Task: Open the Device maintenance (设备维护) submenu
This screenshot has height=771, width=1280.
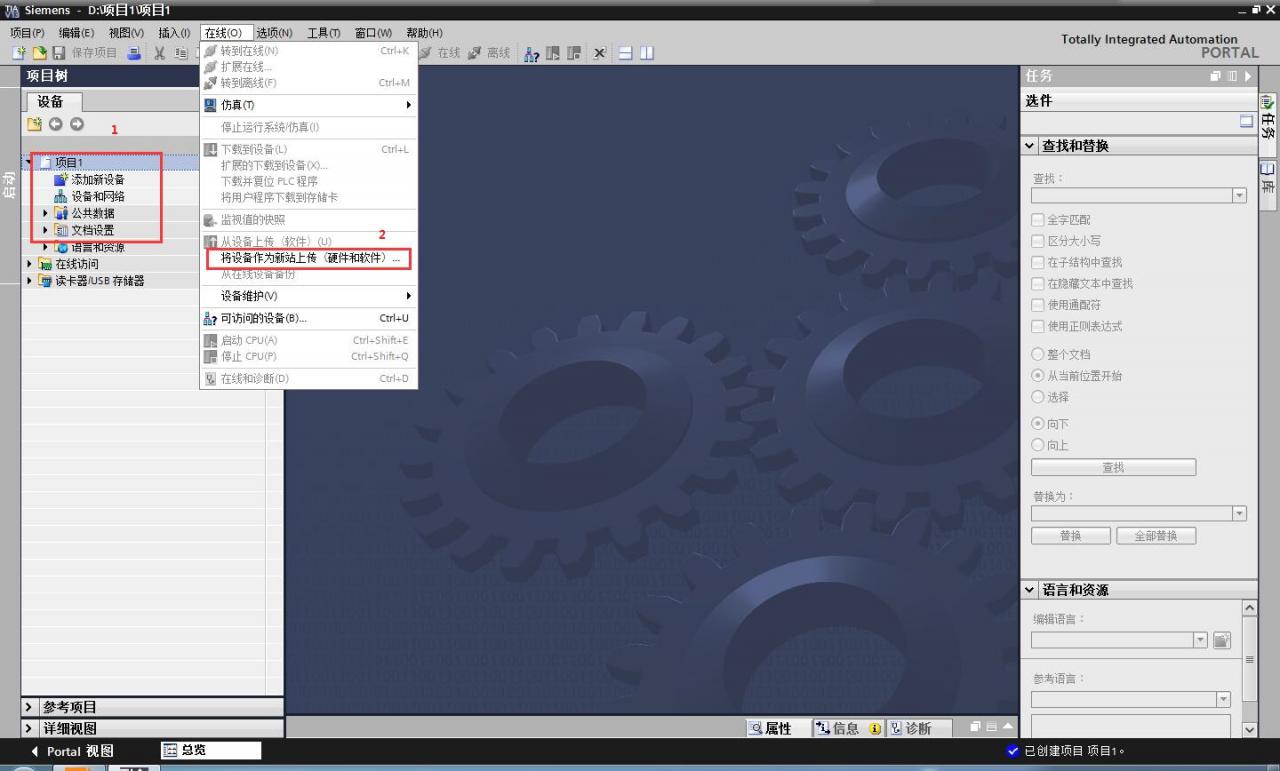Action: tap(309, 296)
